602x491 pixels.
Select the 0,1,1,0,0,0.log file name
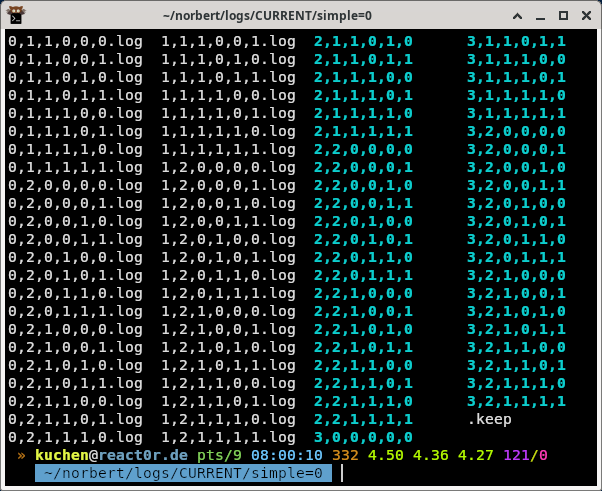click(x=75, y=42)
